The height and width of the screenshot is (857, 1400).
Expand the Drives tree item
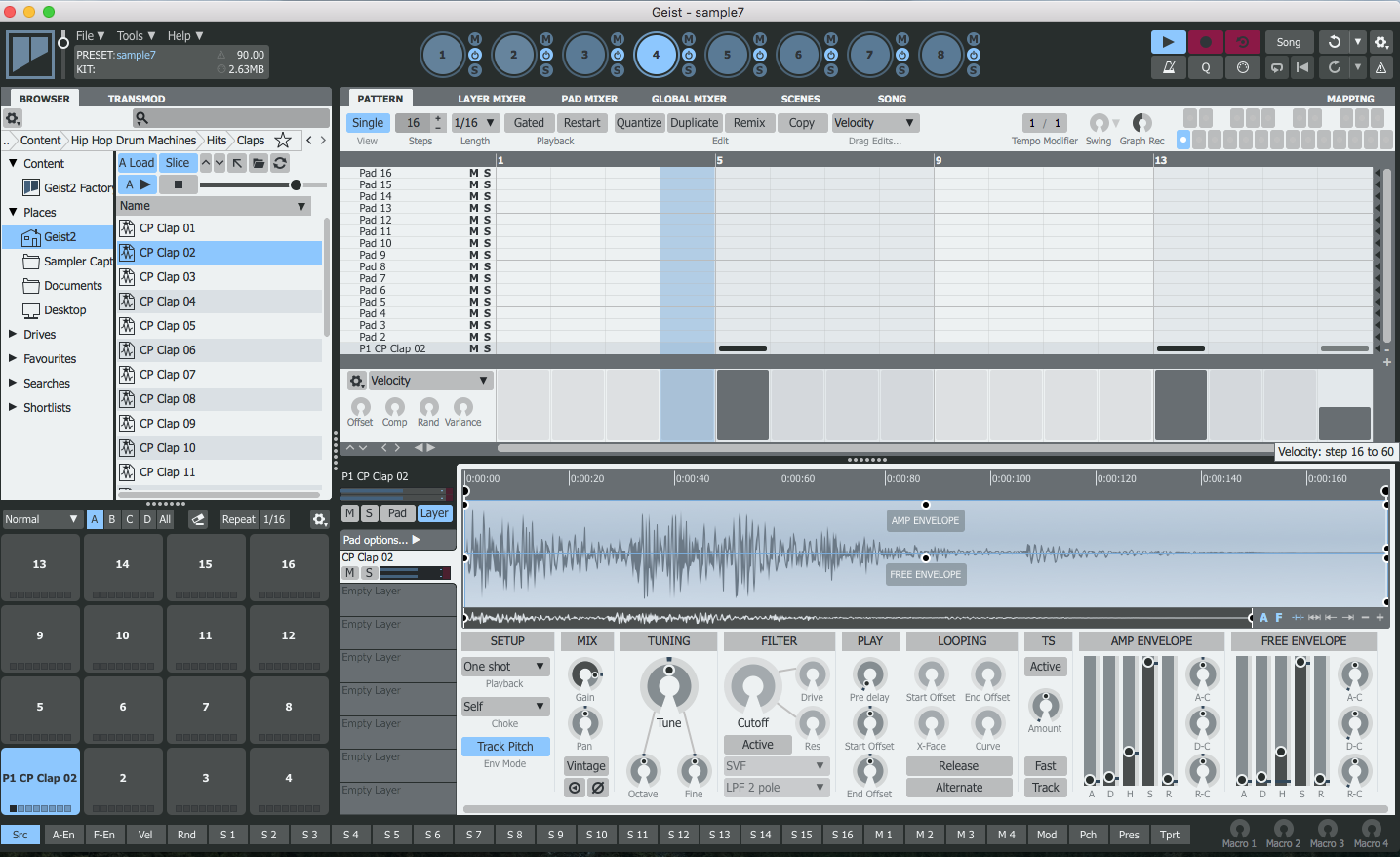click(x=13, y=334)
